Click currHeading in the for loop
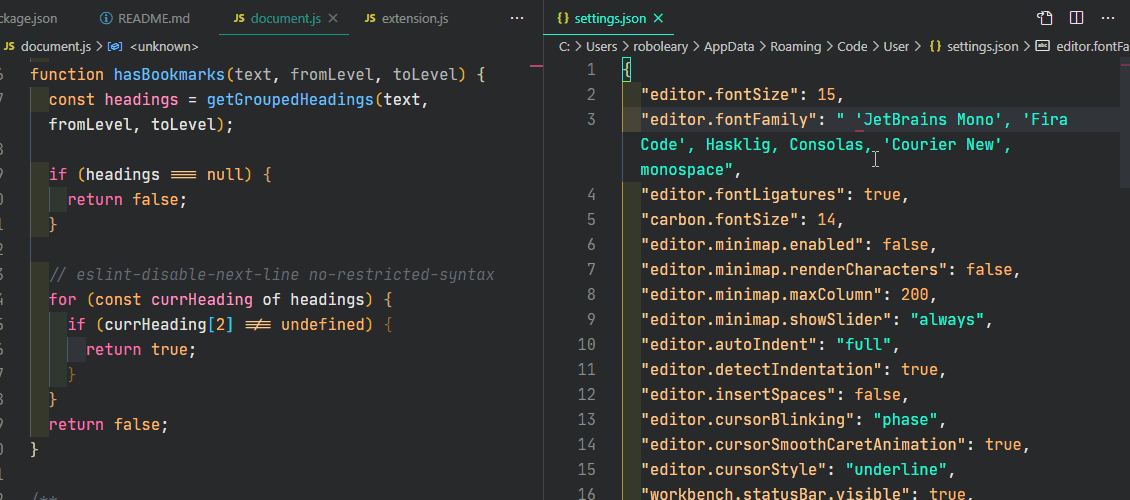The image size is (1130, 500). (203, 299)
